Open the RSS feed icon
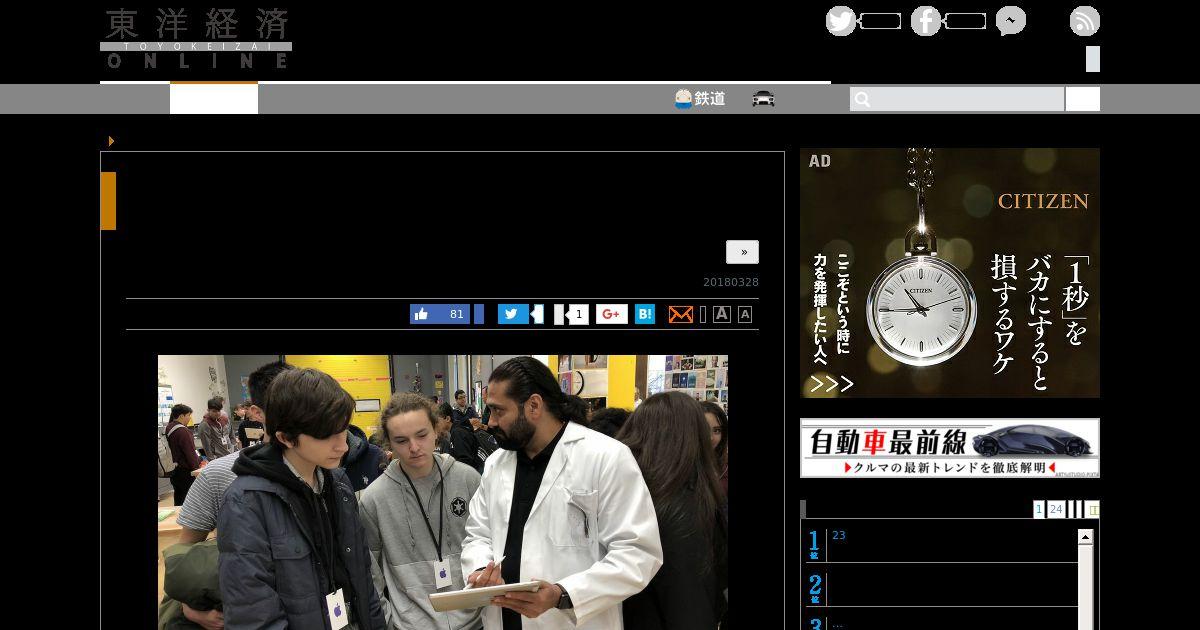 pyautogui.click(x=1084, y=21)
